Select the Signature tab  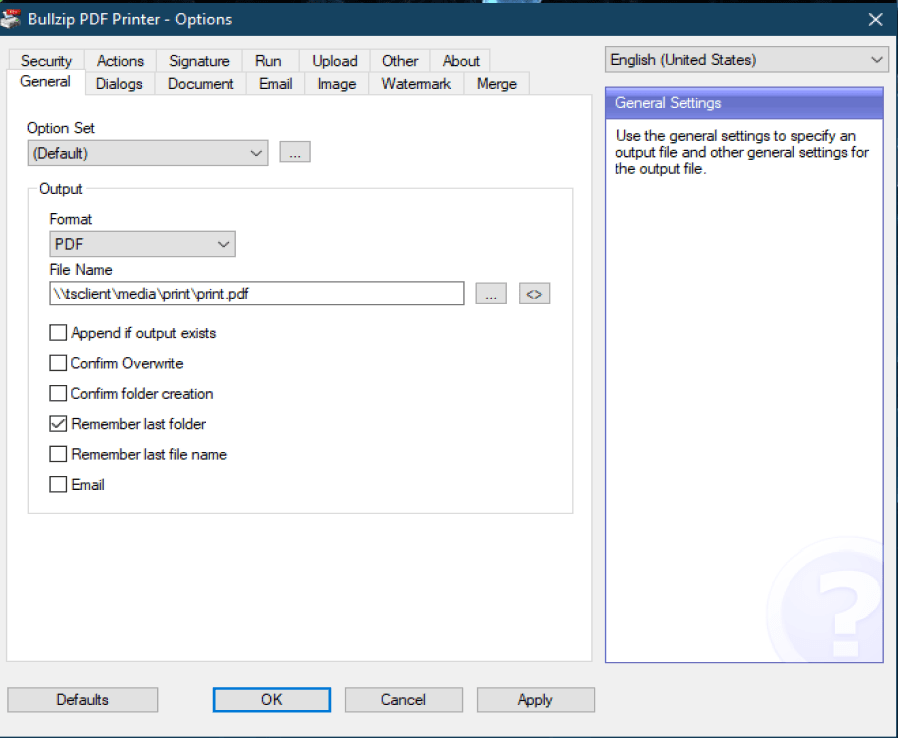click(199, 61)
